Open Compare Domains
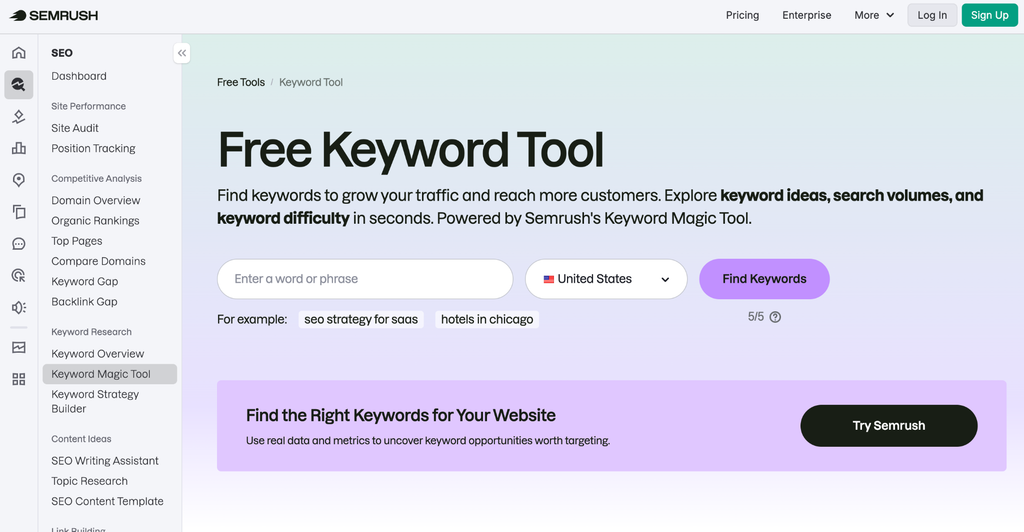The height and width of the screenshot is (532, 1024). click(99, 261)
